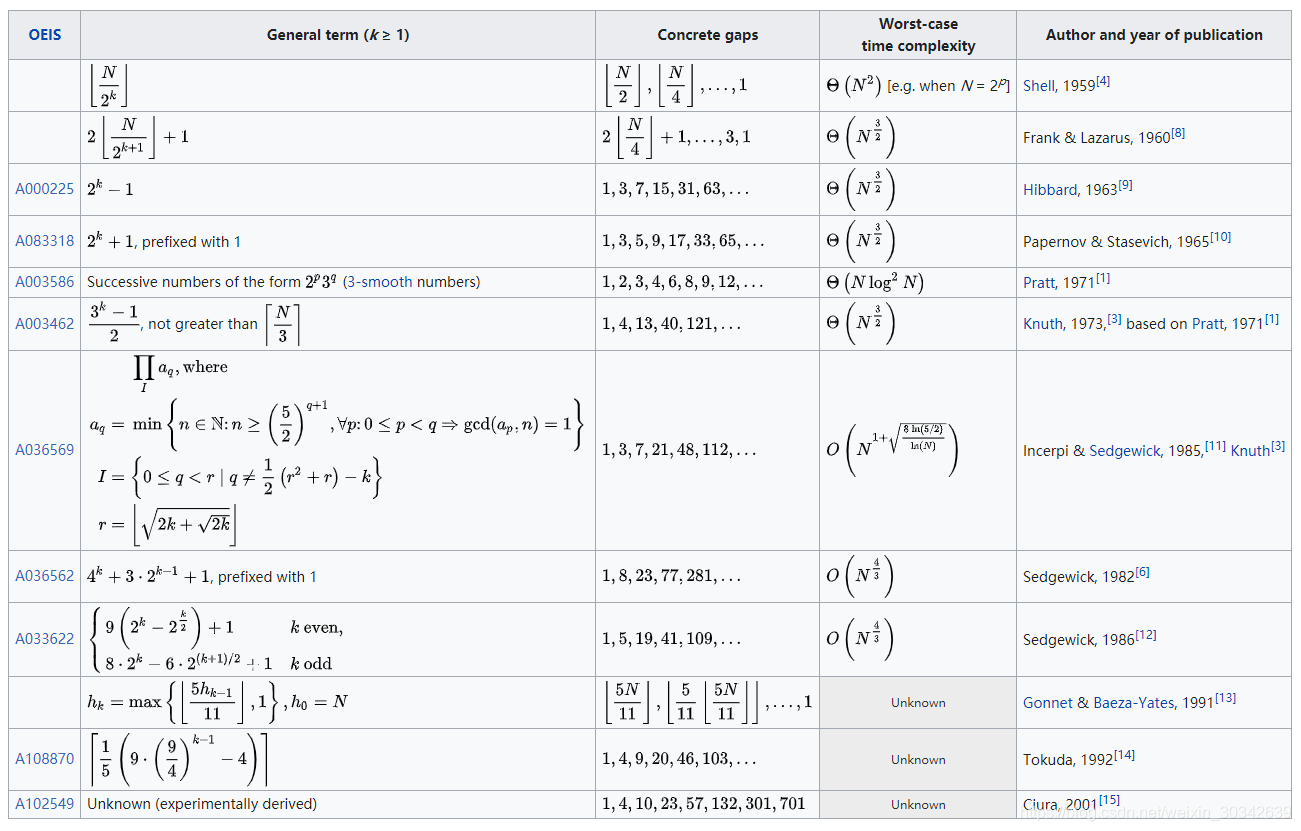Open the Knuth link in the Incerpi row
Screen dimensions: 1301x831
tap(1251, 451)
